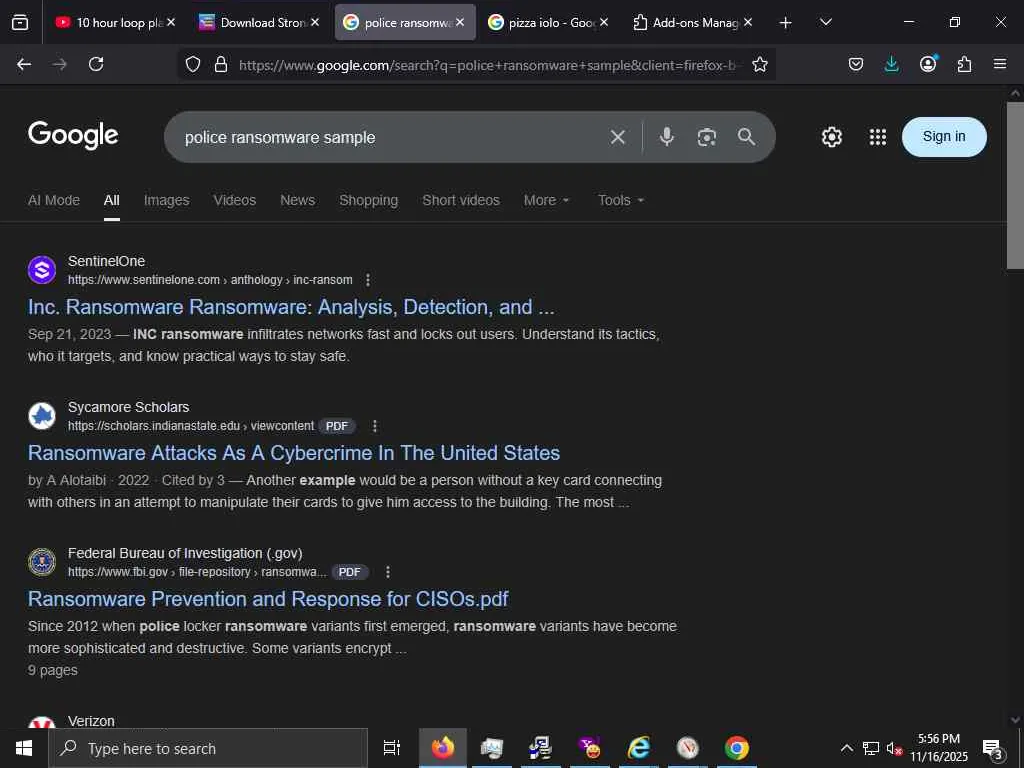Launch Internet Explorer from taskbar
Screen dimensions: 1024x768
click(638, 748)
